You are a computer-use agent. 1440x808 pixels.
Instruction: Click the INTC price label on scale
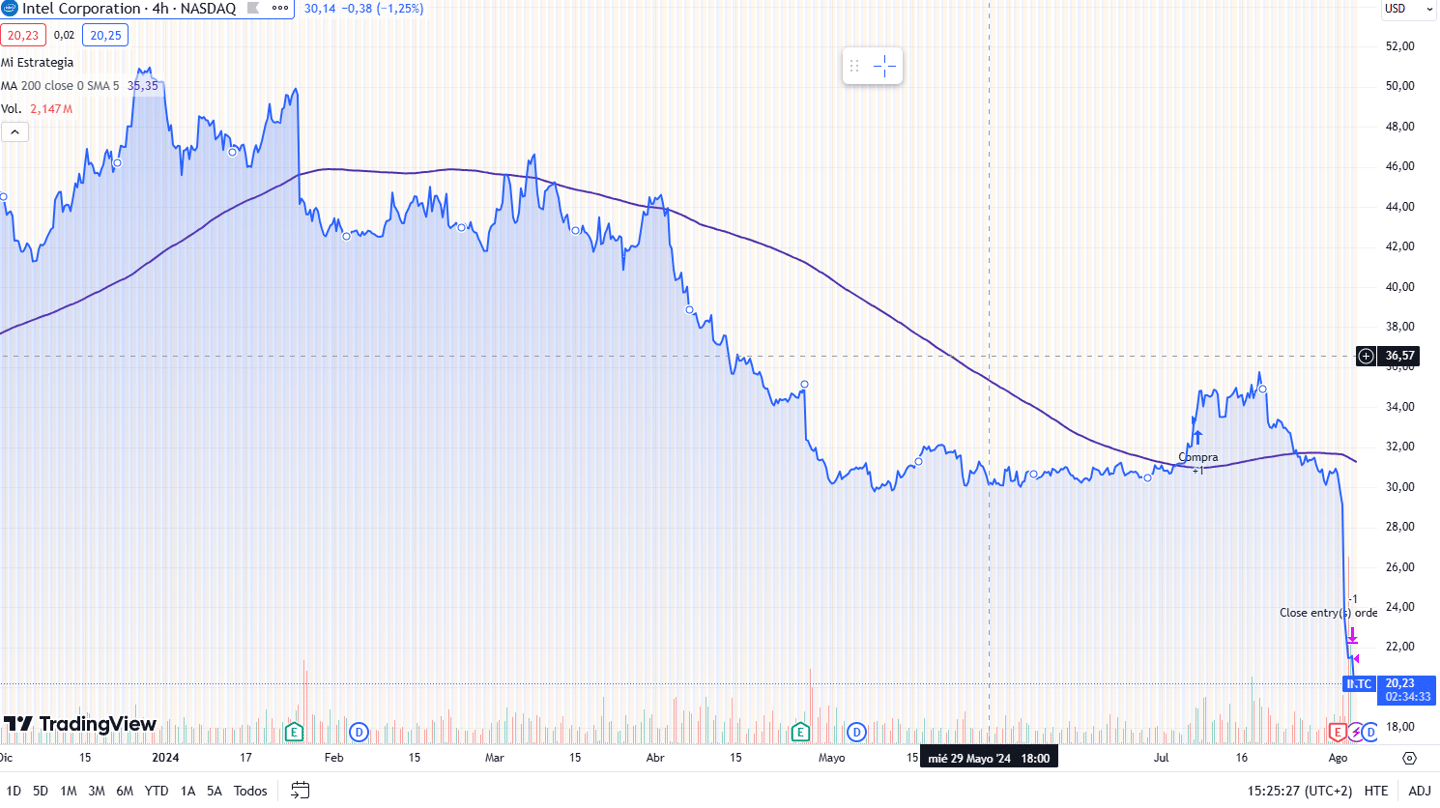(x=1358, y=684)
